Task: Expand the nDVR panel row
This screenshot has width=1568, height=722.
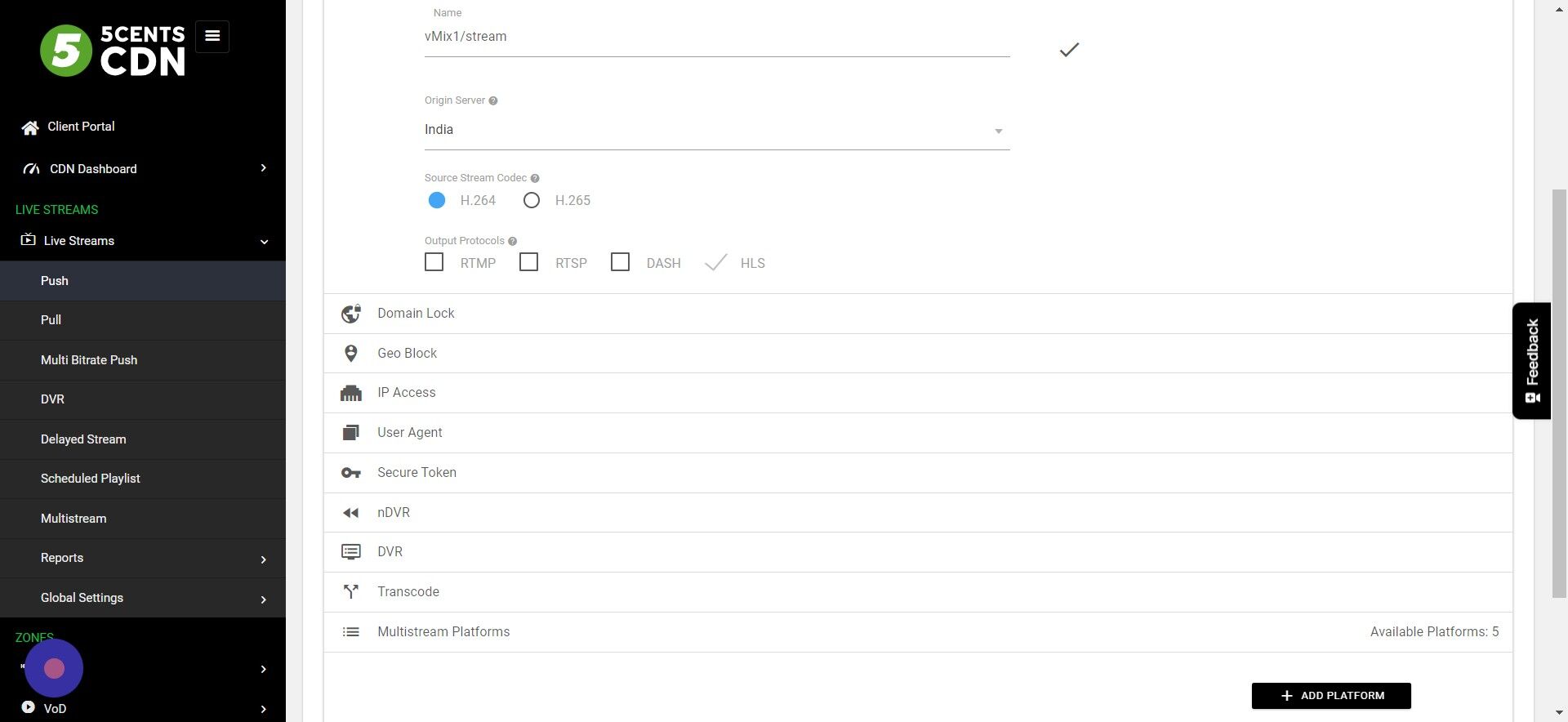Action: point(918,513)
